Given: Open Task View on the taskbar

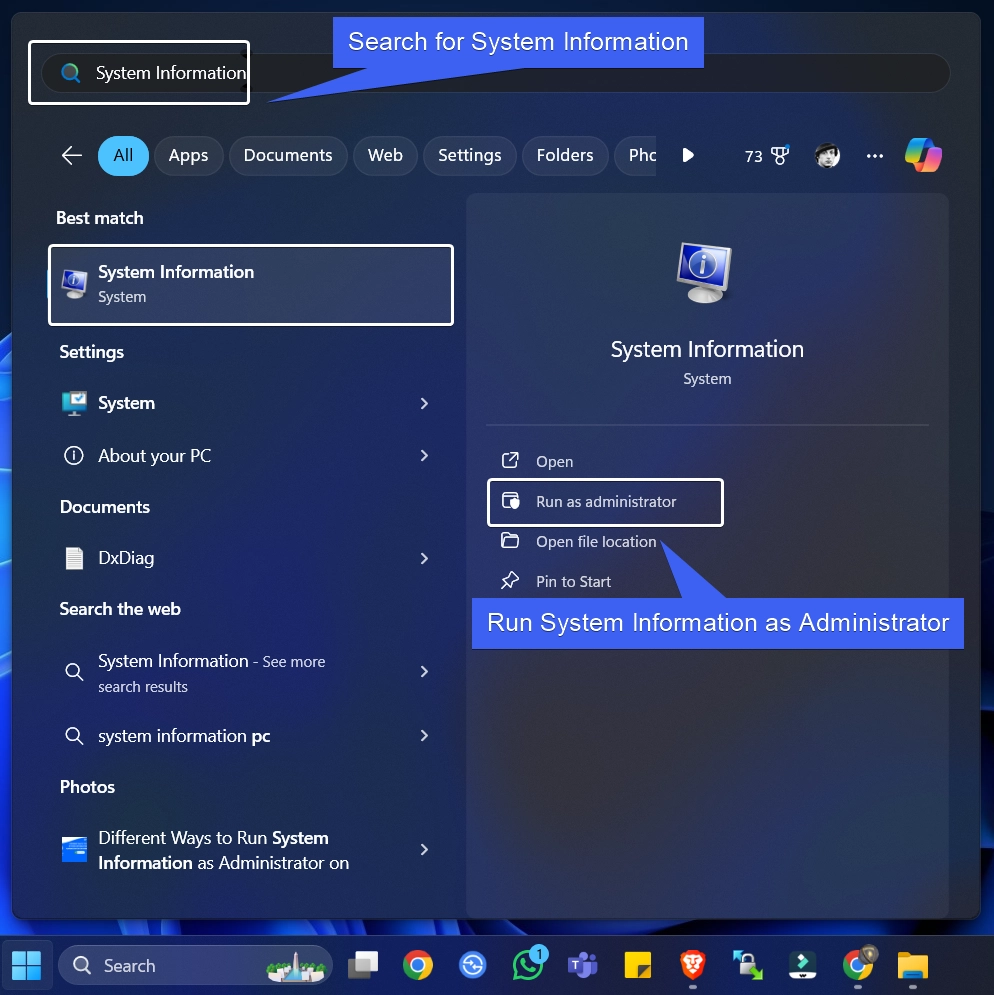Looking at the screenshot, I should click(x=363, y=965).
